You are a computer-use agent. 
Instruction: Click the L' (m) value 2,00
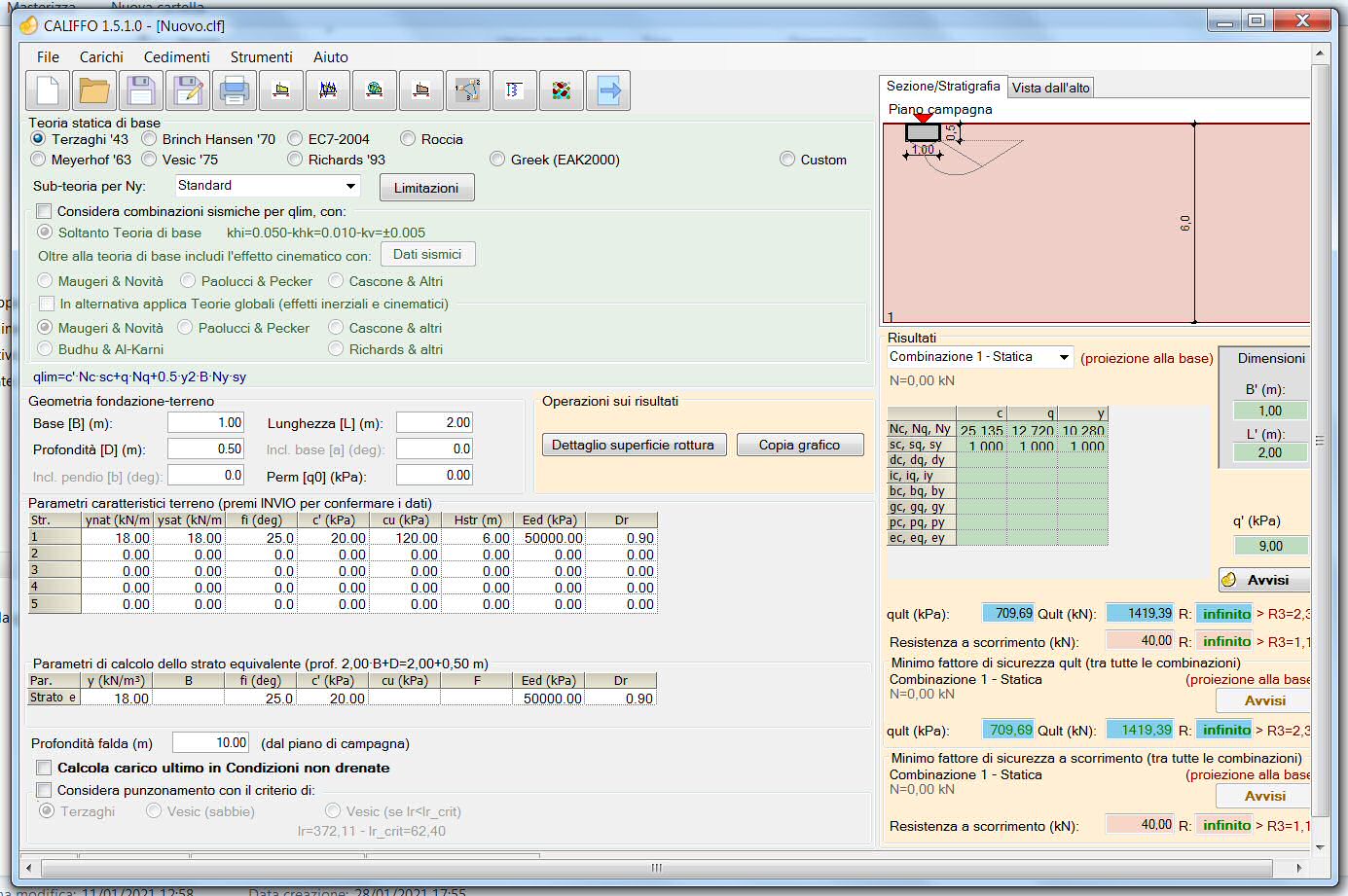(1270, 452)
